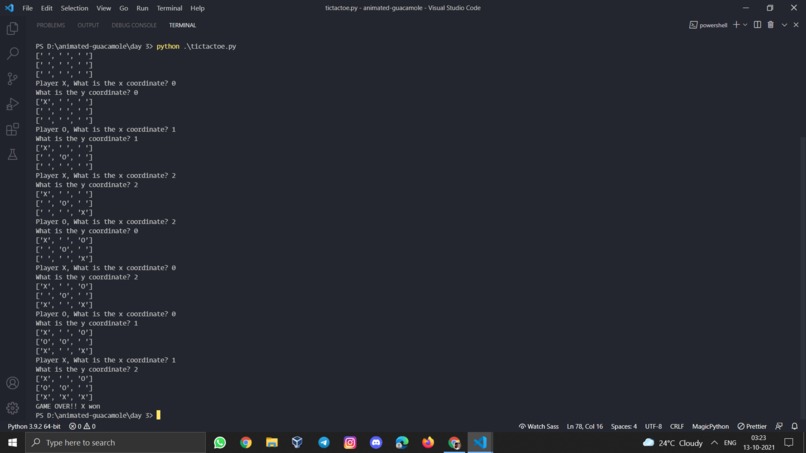The width and height of the screenshot is (806, 453).
Task: Change Spaces: 4 indentation setting
Action: [x=624, y=426]
